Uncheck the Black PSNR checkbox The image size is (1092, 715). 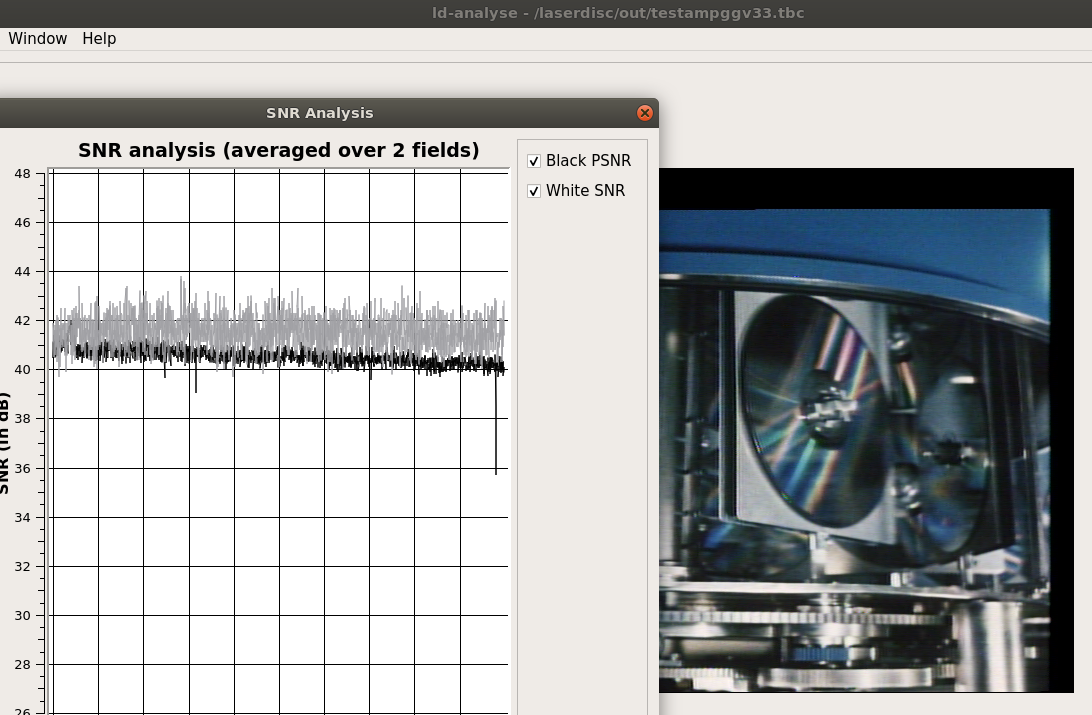[x=534, y=161]
